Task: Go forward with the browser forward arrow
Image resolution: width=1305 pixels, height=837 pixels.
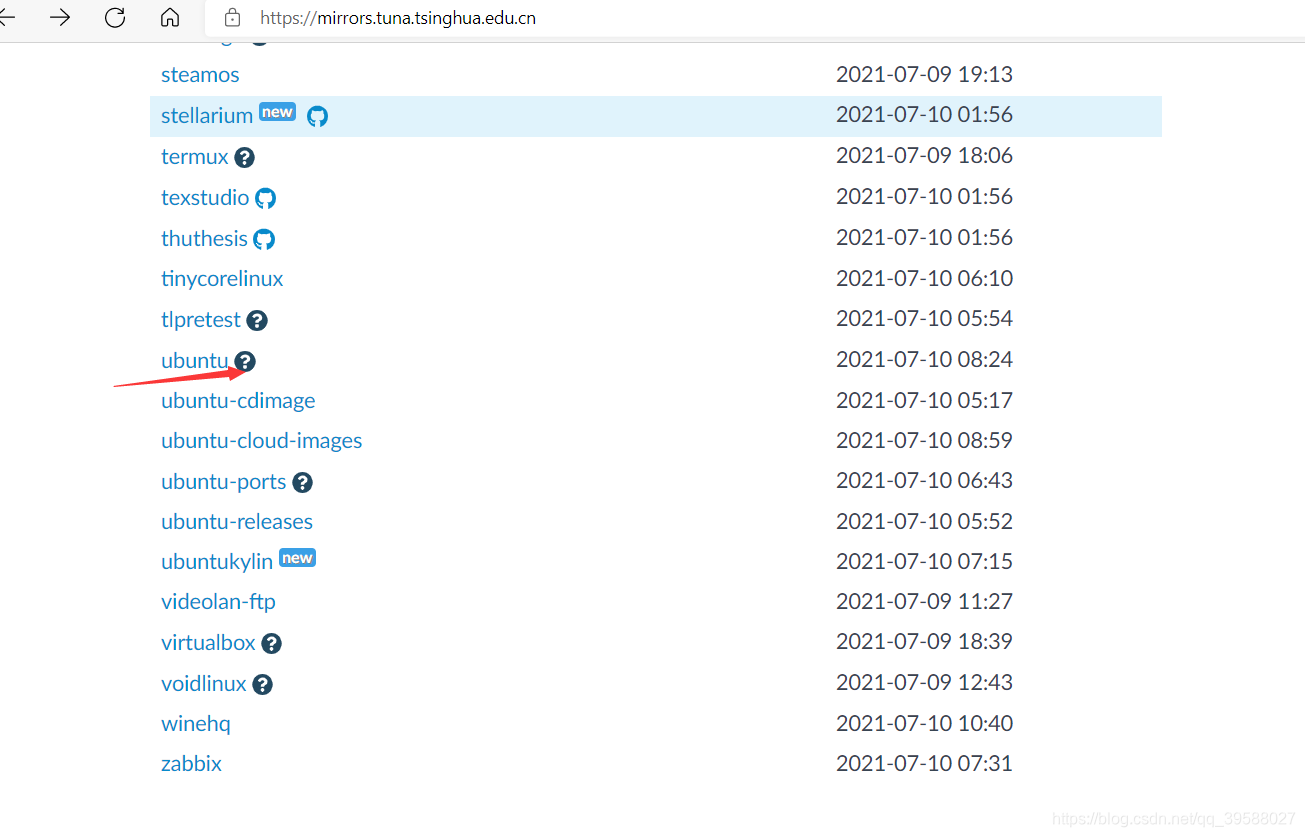Action: click(x=60, y=17)
